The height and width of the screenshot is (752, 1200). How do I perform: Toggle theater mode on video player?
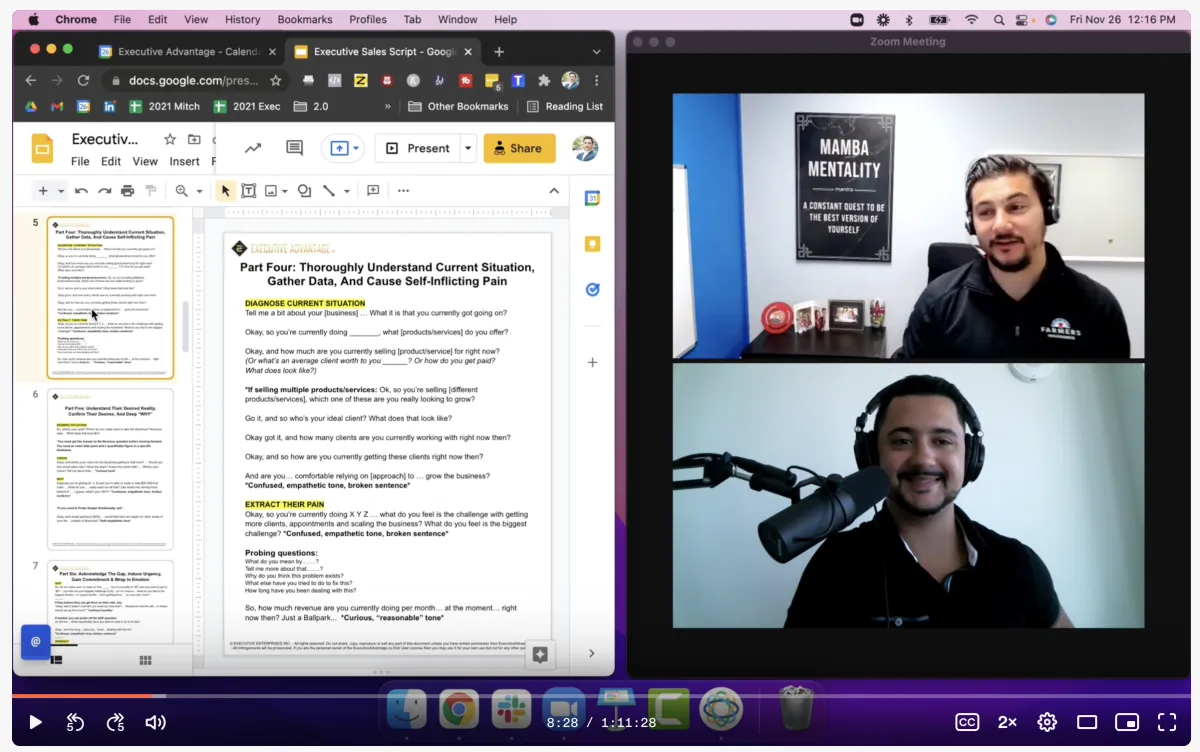pyautogui.click(x=1087, y=722)
